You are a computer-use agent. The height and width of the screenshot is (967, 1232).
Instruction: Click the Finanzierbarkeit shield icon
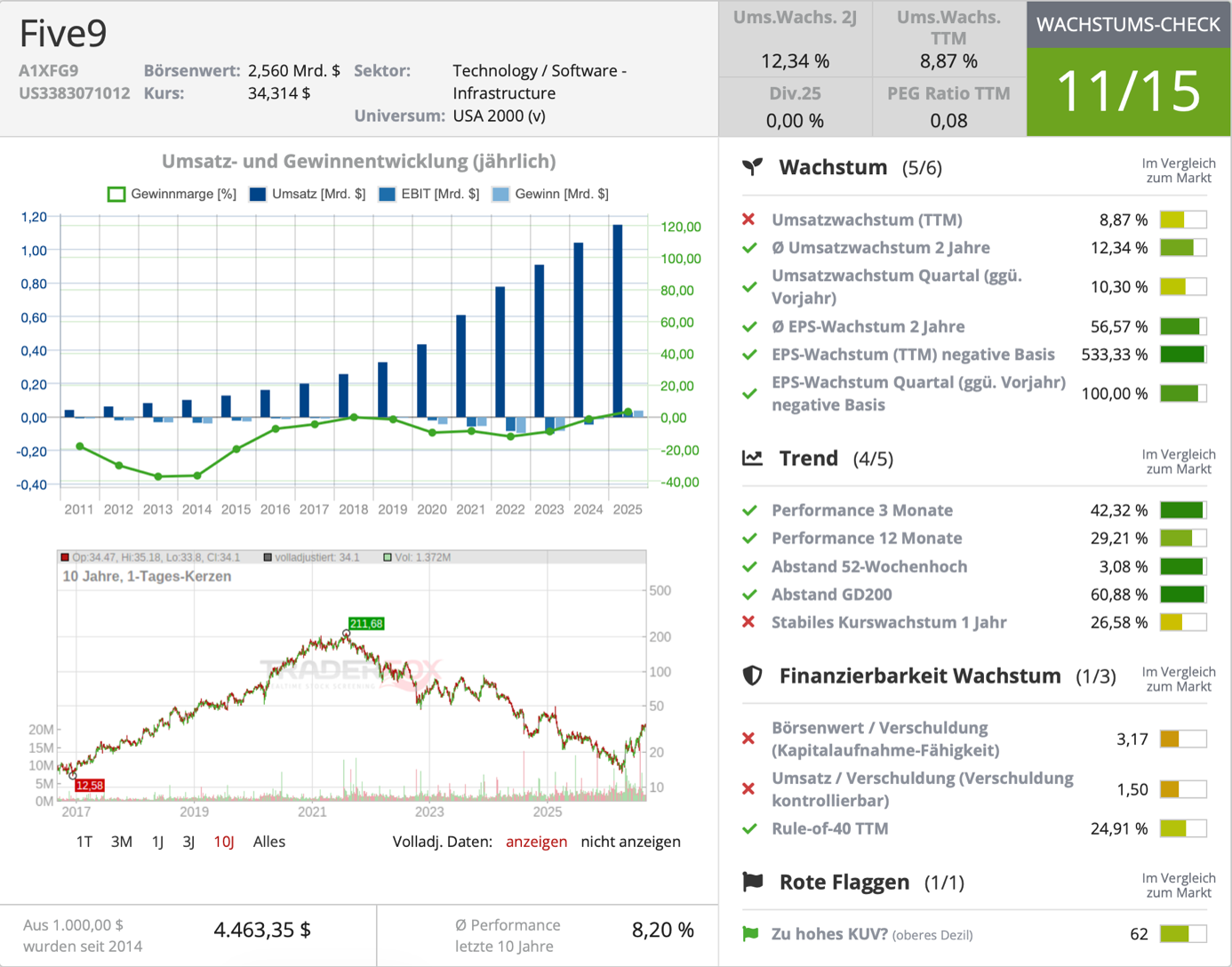click(x=753, y=675)
